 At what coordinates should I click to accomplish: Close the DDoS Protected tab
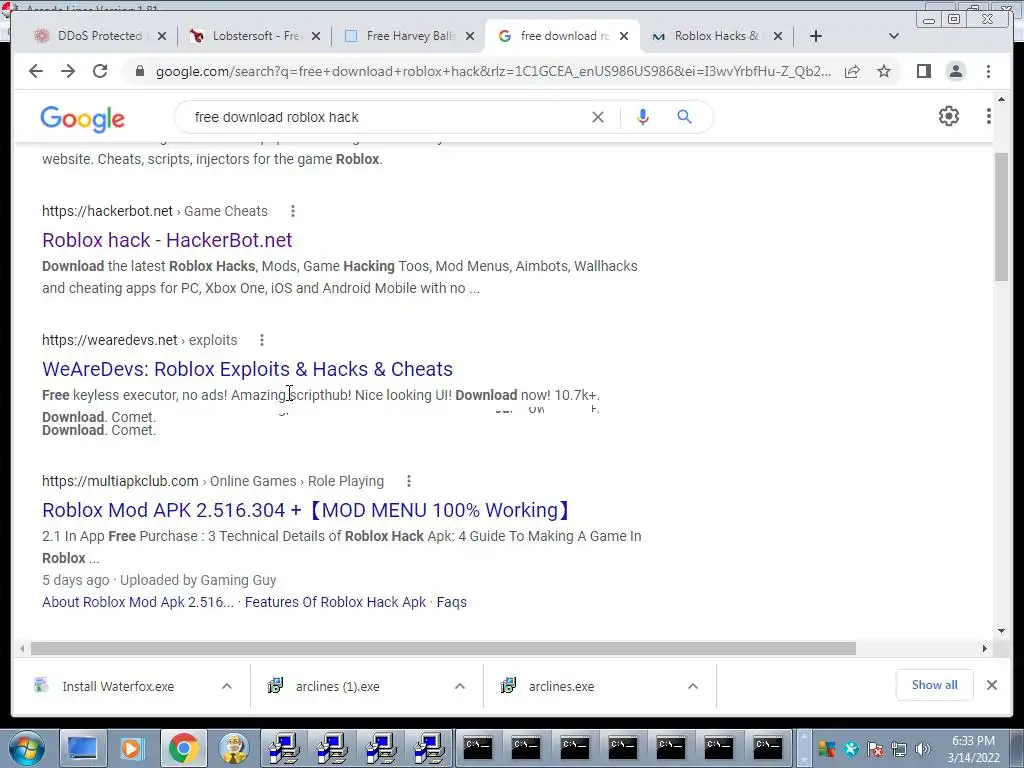162,36
